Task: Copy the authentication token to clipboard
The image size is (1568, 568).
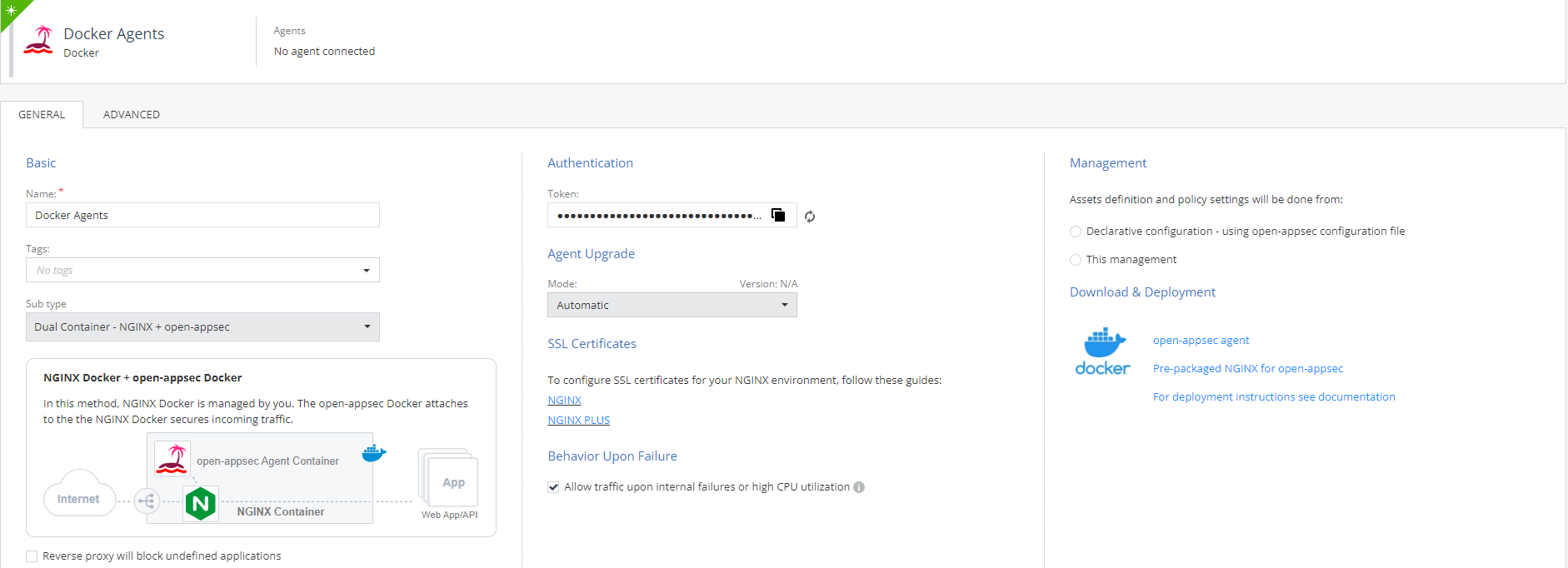Action: 778,215
